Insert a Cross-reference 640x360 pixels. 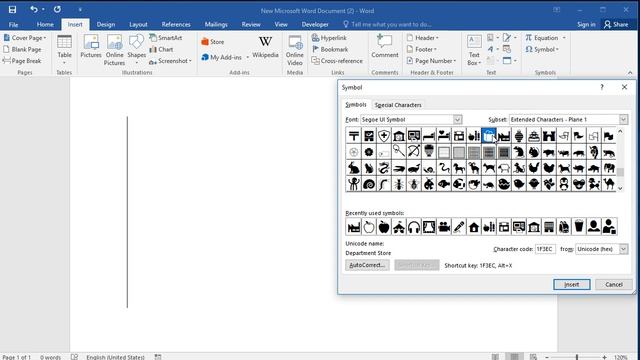click(337, 61)
